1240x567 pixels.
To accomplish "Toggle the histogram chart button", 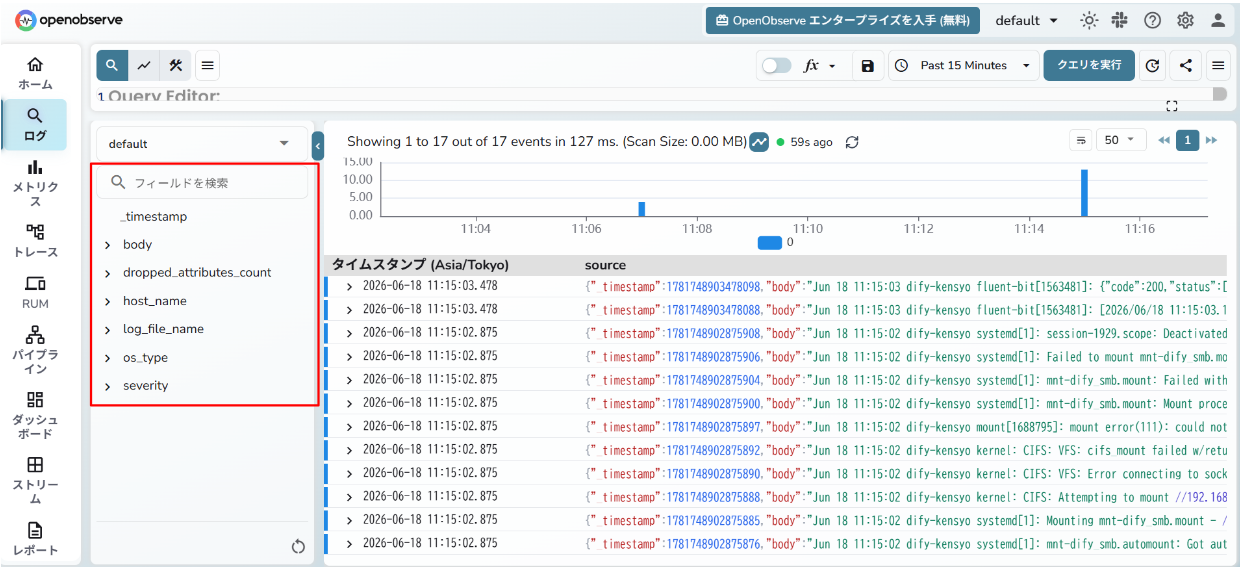I will click(759, 142).
